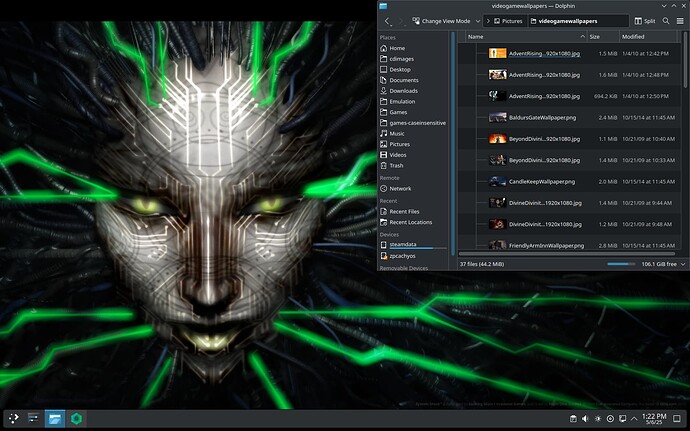Open the Change View Mode button
Image resolution: width=690 pixels, height=431 pixels.
(441, 21)
